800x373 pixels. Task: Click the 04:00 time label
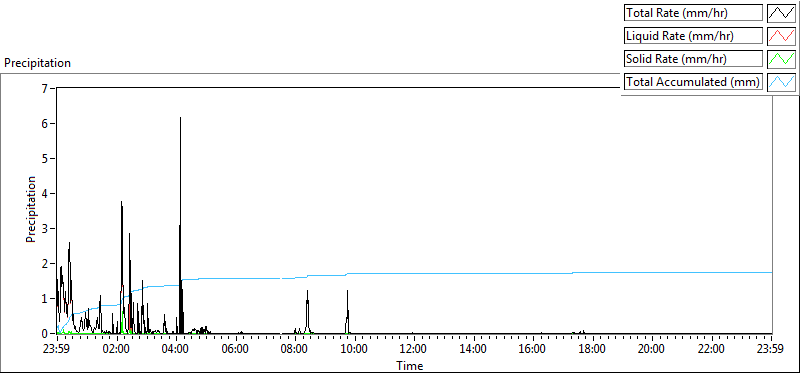176,350
